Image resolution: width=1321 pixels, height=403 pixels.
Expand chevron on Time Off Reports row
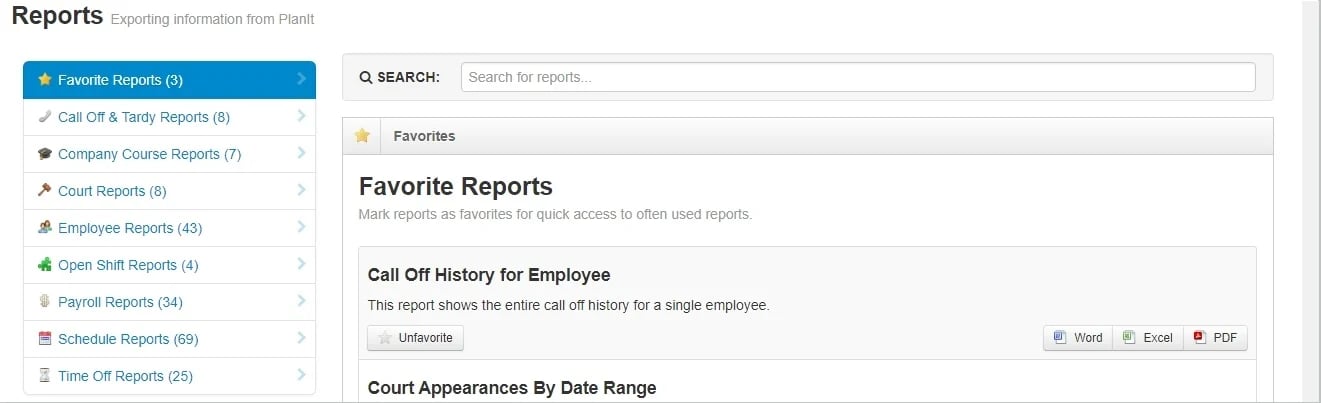pos(301,375)
